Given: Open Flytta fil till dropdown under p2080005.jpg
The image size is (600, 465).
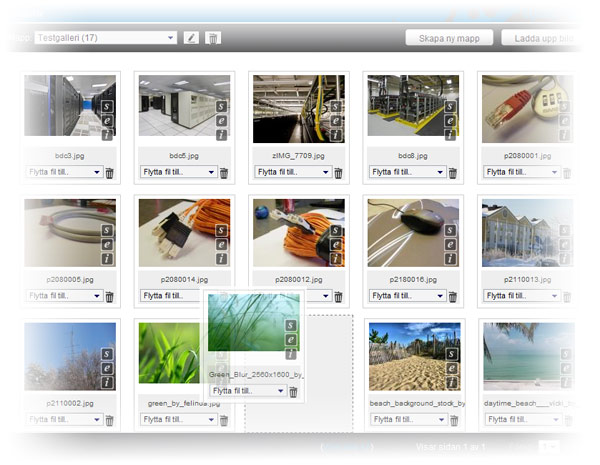Looking at the screenshot, I should [x=65, y=295].
